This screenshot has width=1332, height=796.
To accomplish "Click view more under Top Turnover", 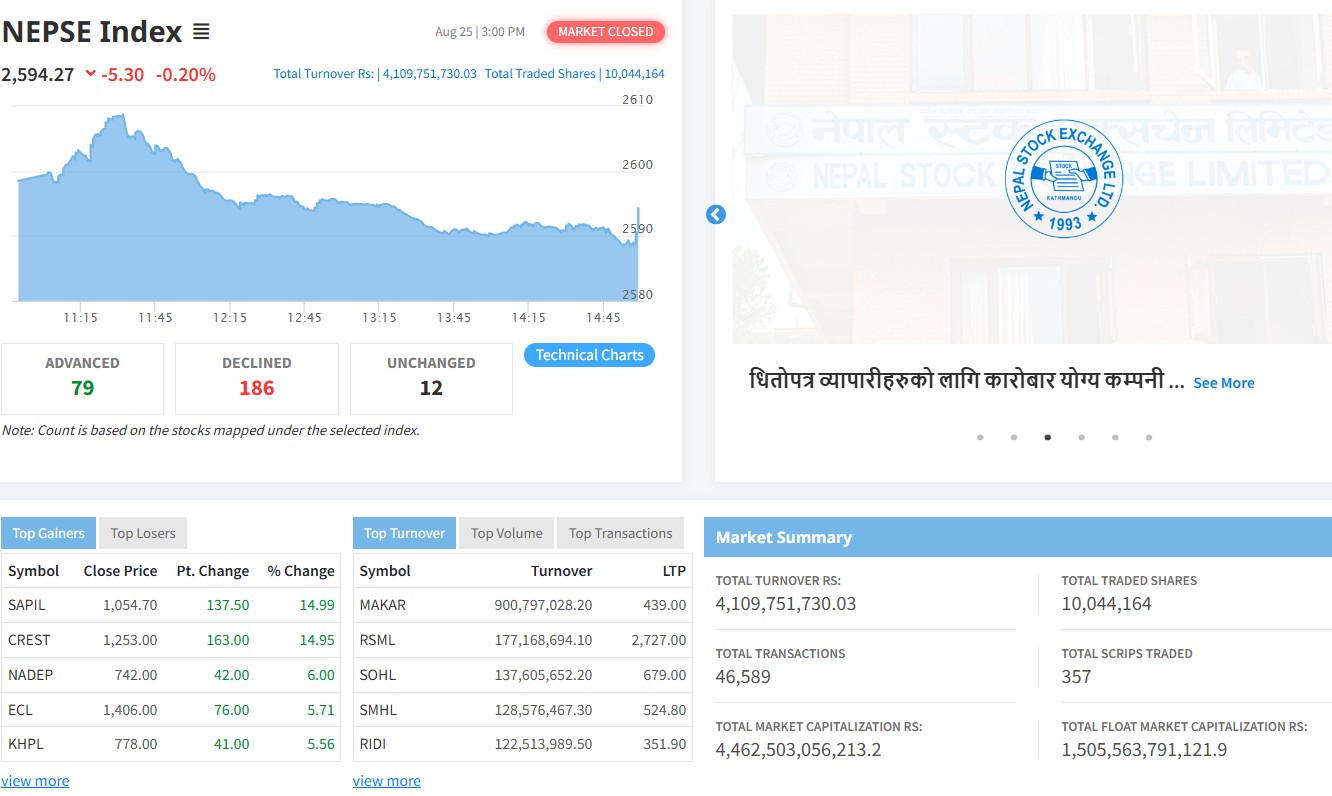I will coord(387,781).
